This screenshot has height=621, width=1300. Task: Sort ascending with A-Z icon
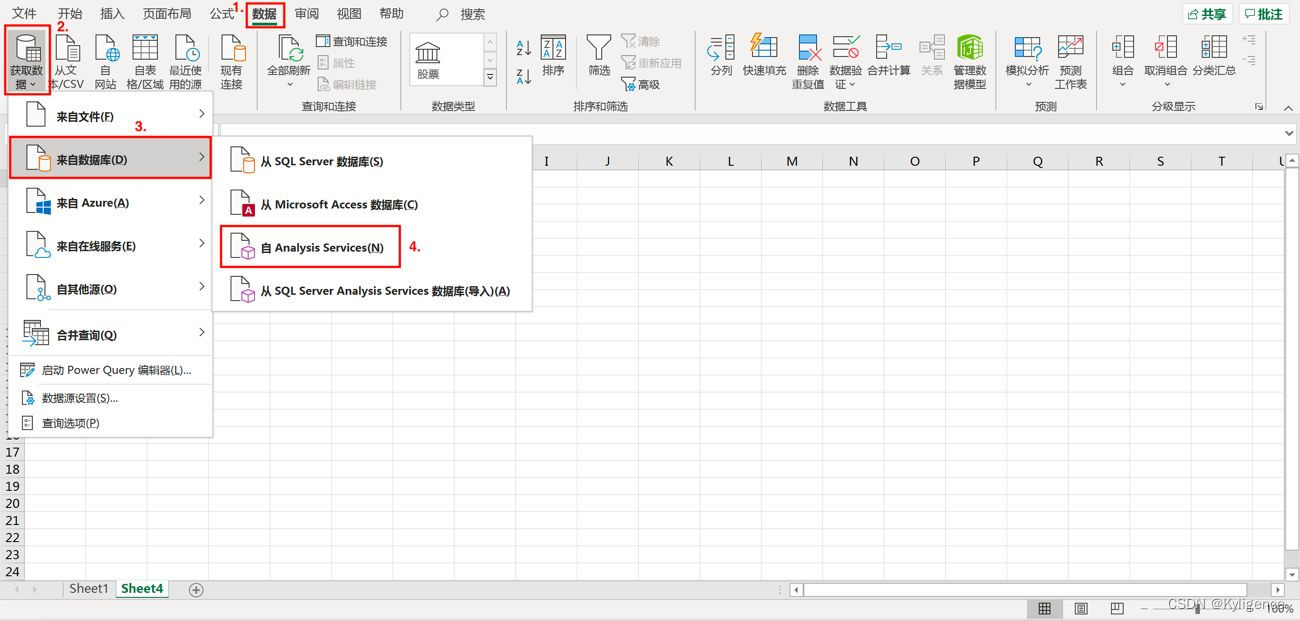pos(524,47)
